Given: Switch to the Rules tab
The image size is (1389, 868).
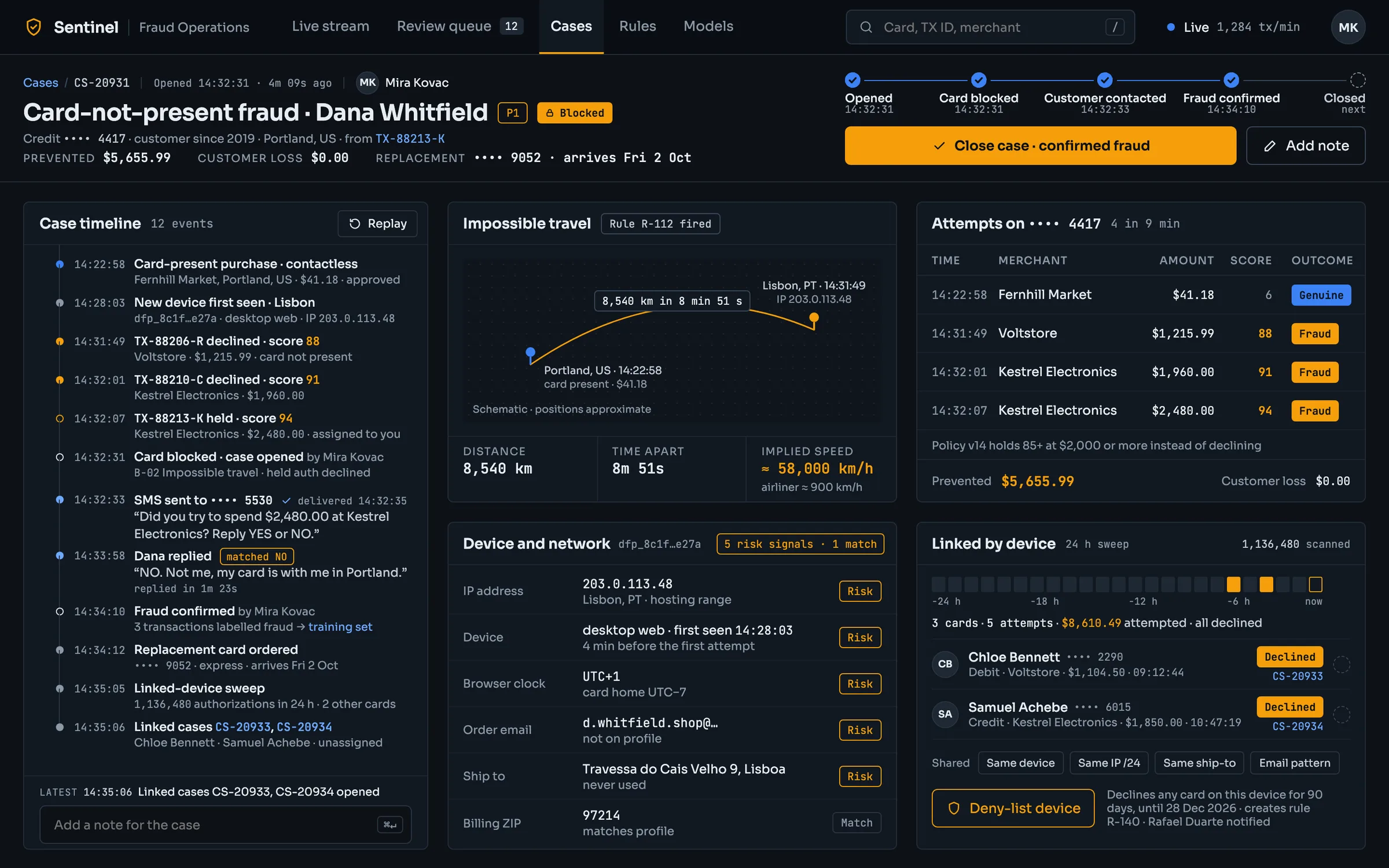Looking at the screenshot, I should 637,27.
